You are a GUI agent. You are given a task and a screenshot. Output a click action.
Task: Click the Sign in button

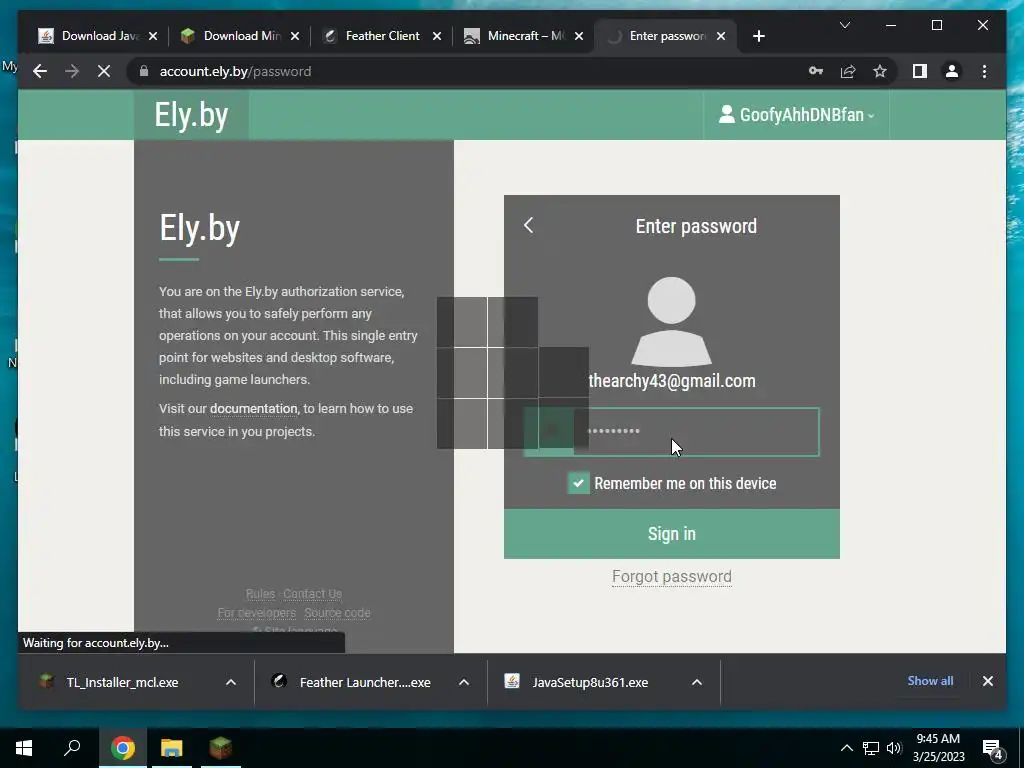[x=671, y=534]
